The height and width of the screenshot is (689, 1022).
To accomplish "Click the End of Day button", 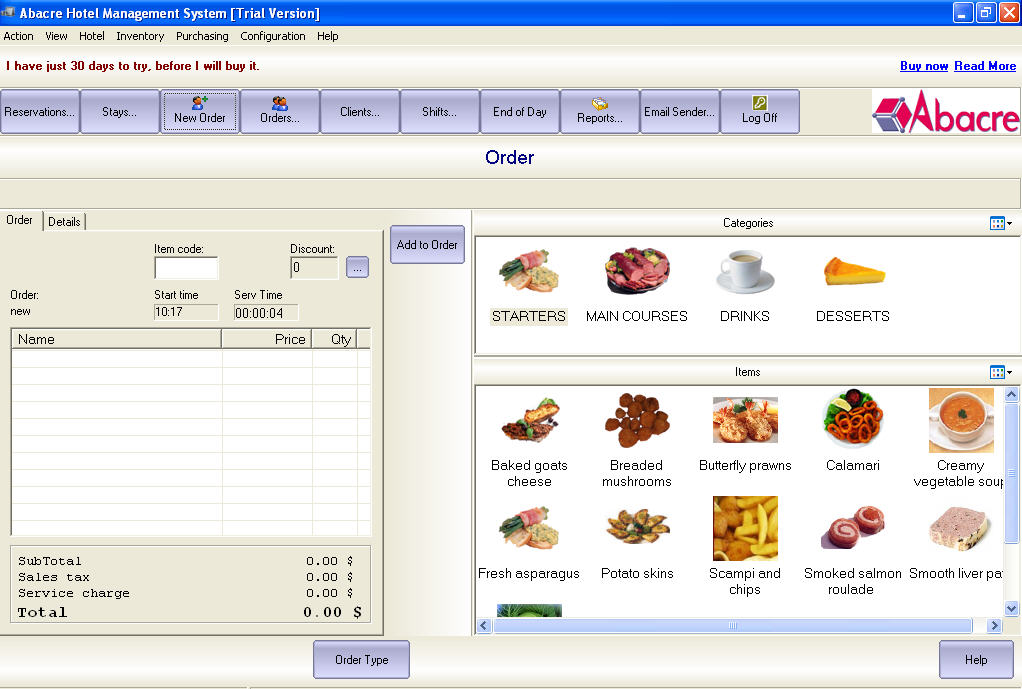I will (x=519, y=111).
